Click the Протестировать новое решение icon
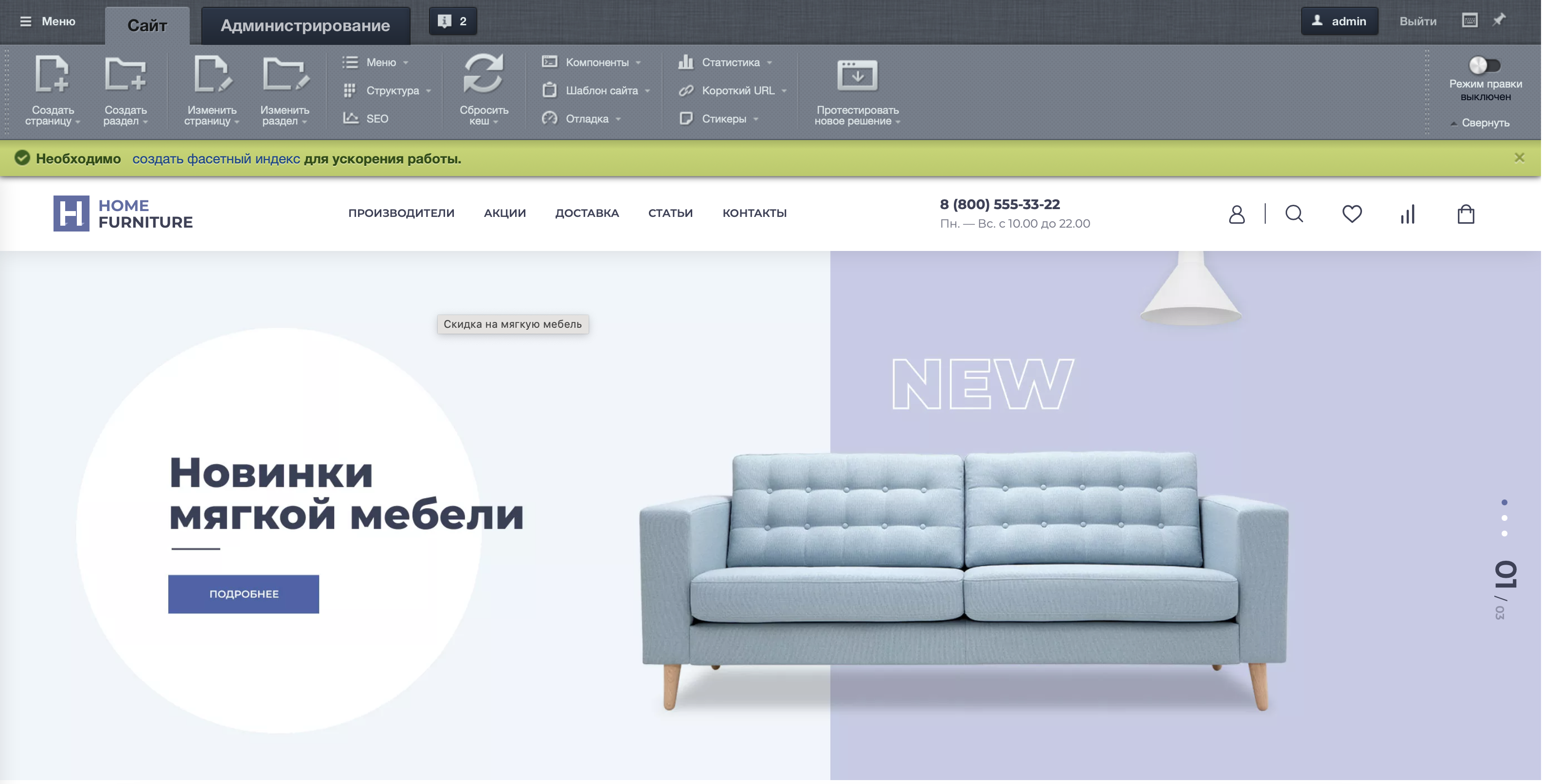Viewport: 1542px width, 784px height. point(857,75)
